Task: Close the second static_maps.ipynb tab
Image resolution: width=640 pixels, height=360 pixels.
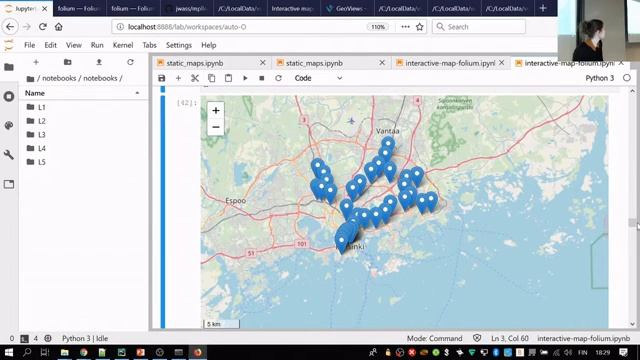Action: point(382,63)
